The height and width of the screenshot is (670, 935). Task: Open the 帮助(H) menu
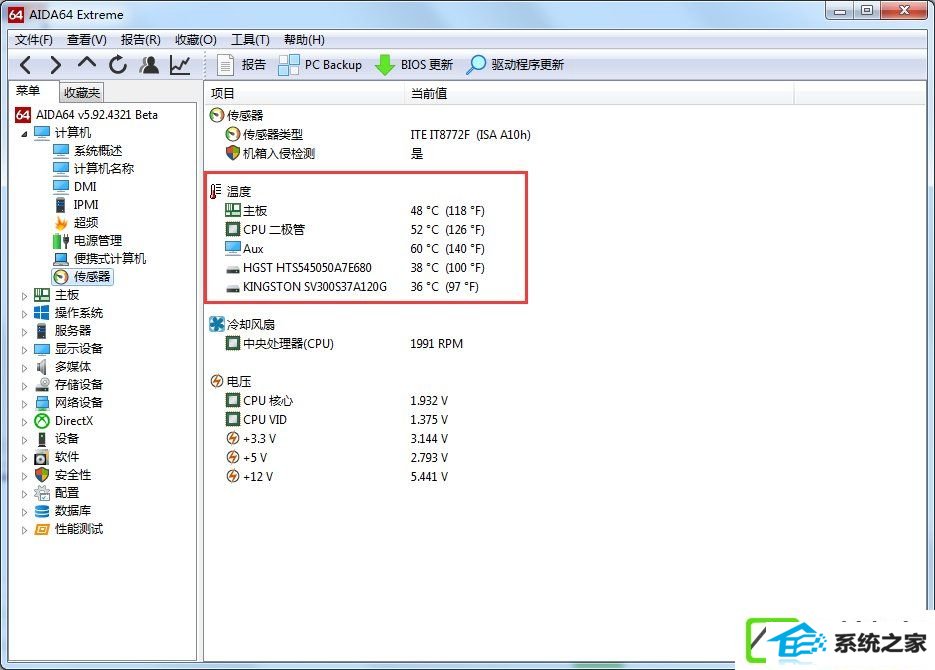[x=304, y=39]
